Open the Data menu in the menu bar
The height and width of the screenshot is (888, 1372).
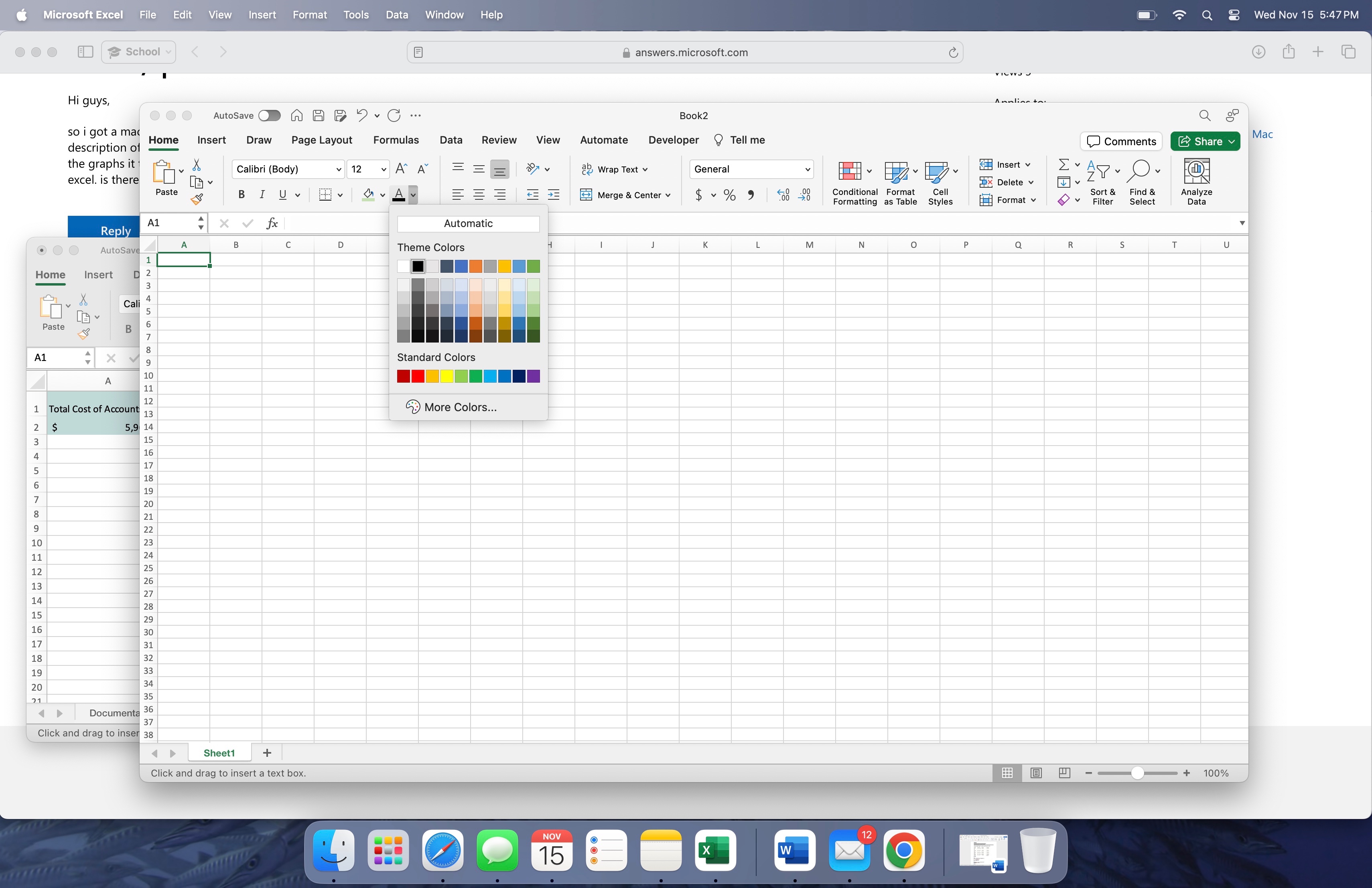click(397, 15)
